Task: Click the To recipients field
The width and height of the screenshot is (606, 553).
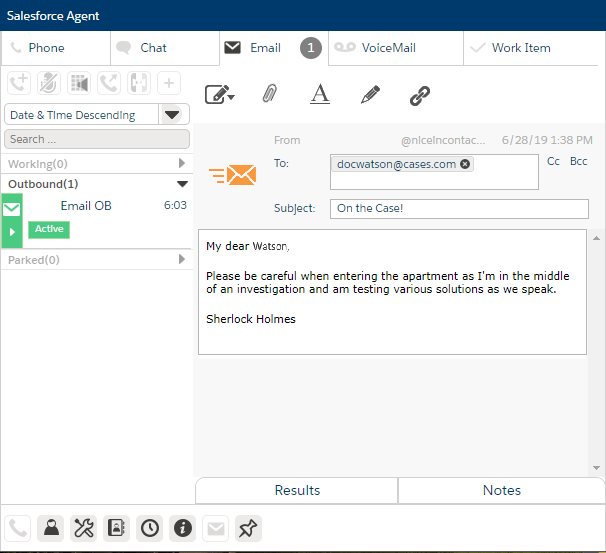Action: (x=434, y=172)
